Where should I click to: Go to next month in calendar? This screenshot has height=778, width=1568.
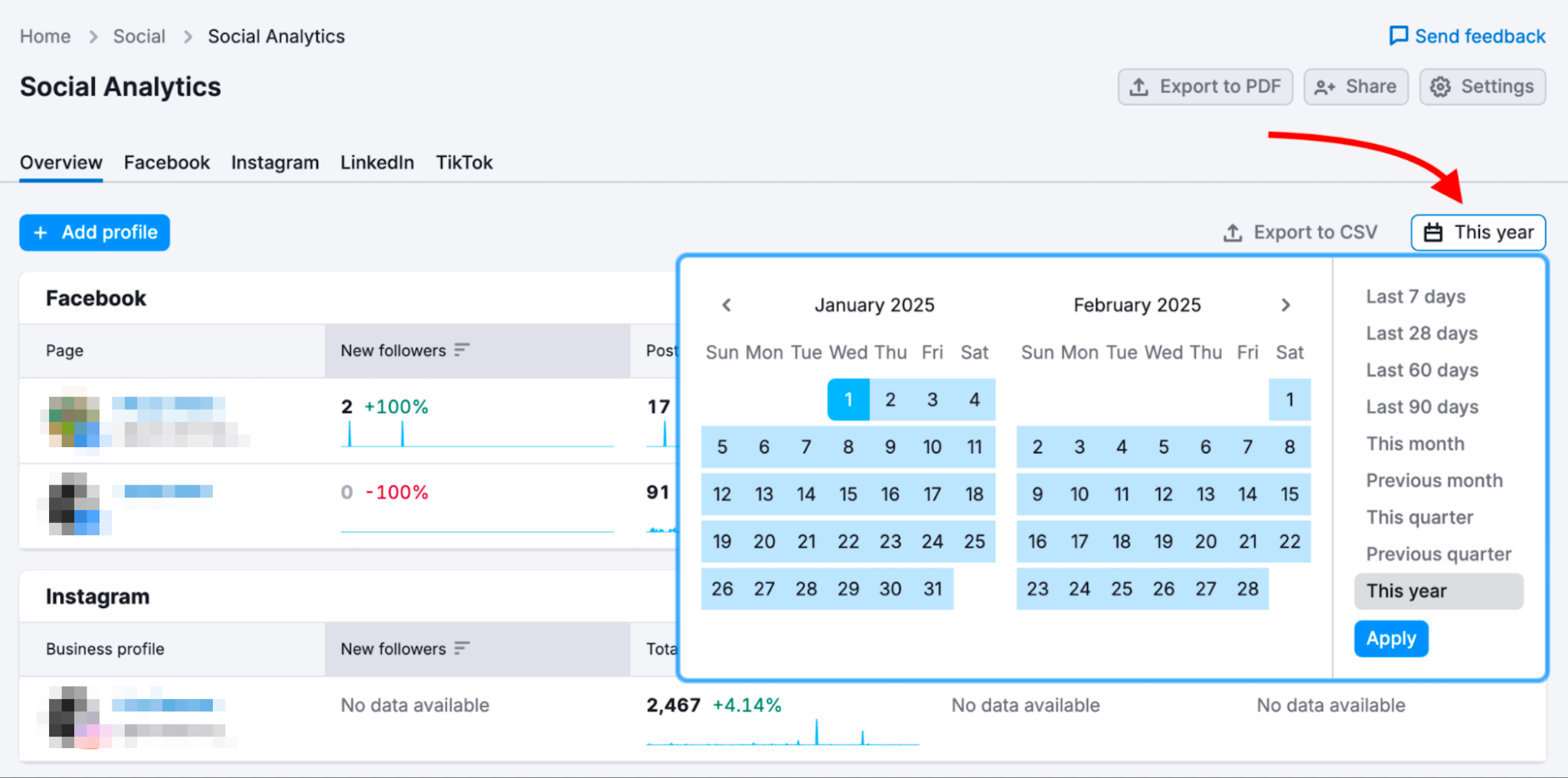click(1286, 305)
